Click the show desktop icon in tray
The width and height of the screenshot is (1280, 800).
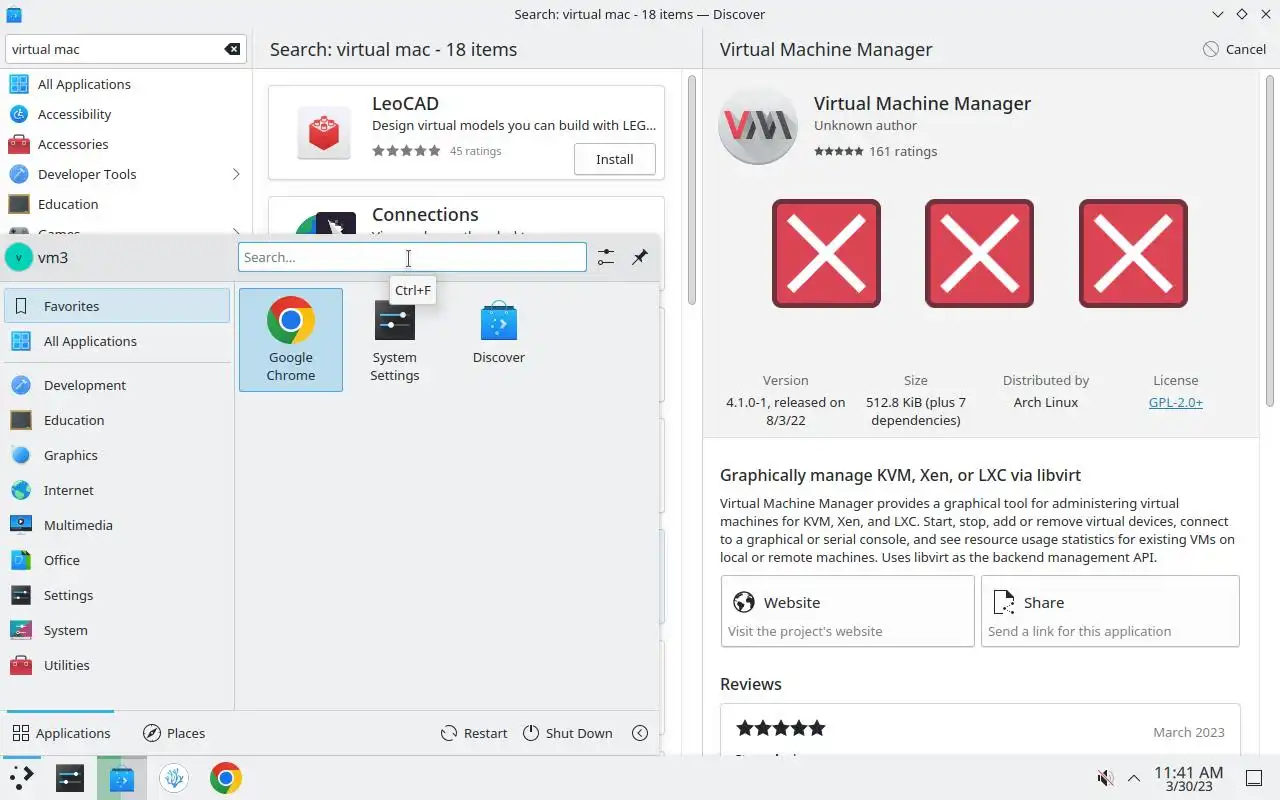point(1254,778)
